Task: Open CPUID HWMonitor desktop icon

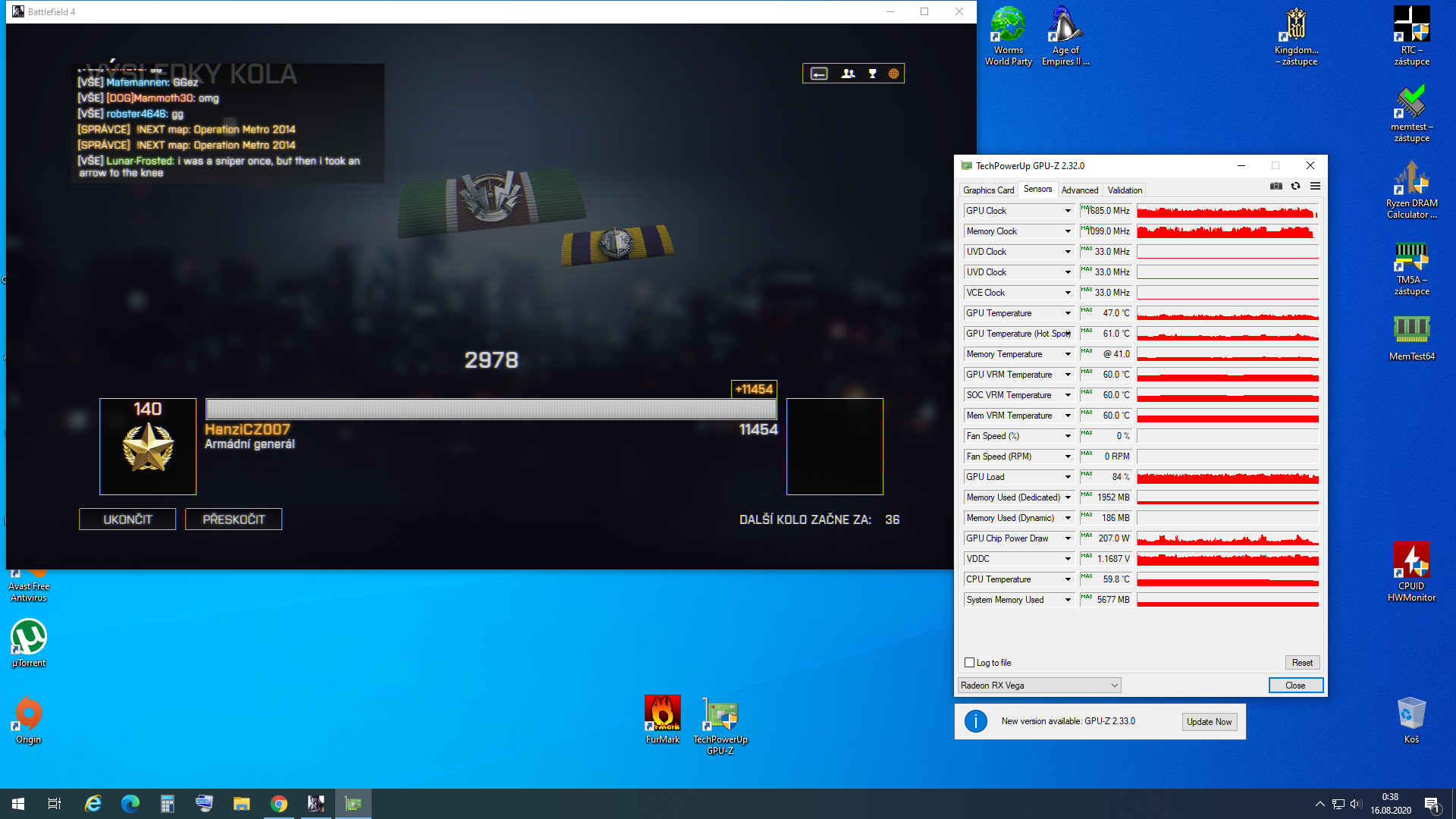Action: (x=1412, y=572)
